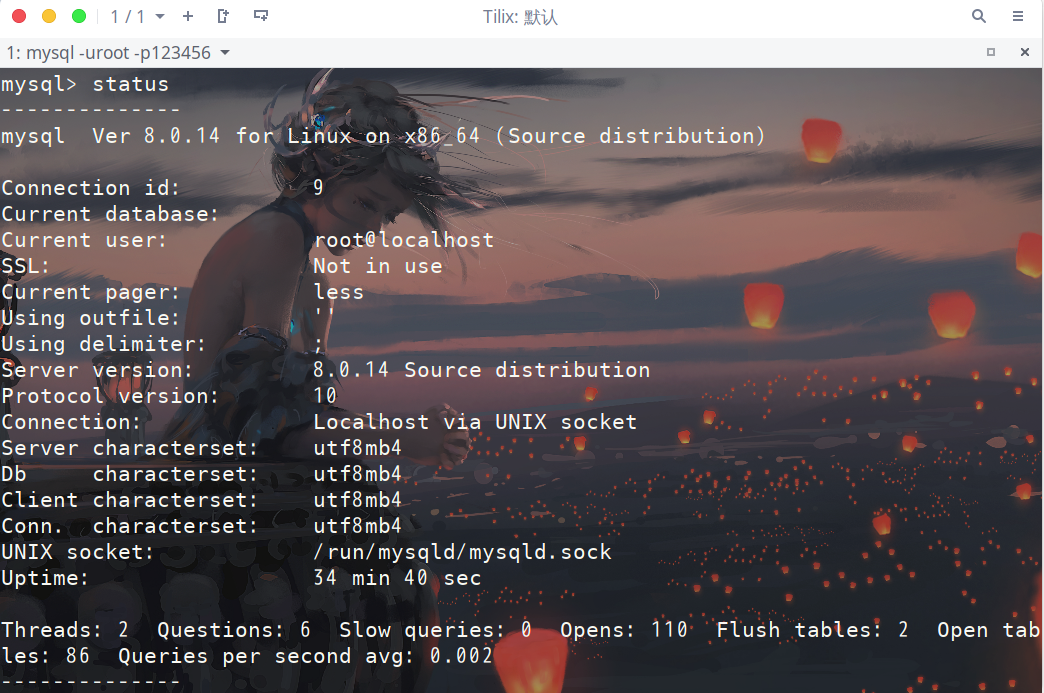
Task: Open the session switcher dropdown next to 1 / 1
Action: pos(160,17)
